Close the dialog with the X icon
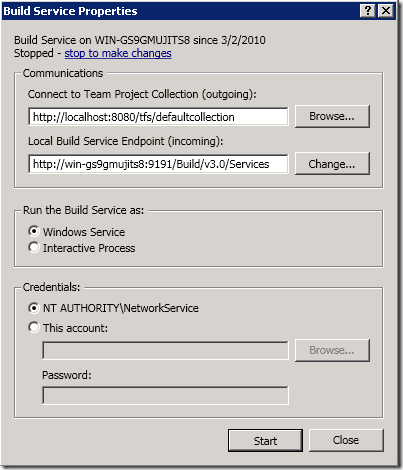 (386, 11)
